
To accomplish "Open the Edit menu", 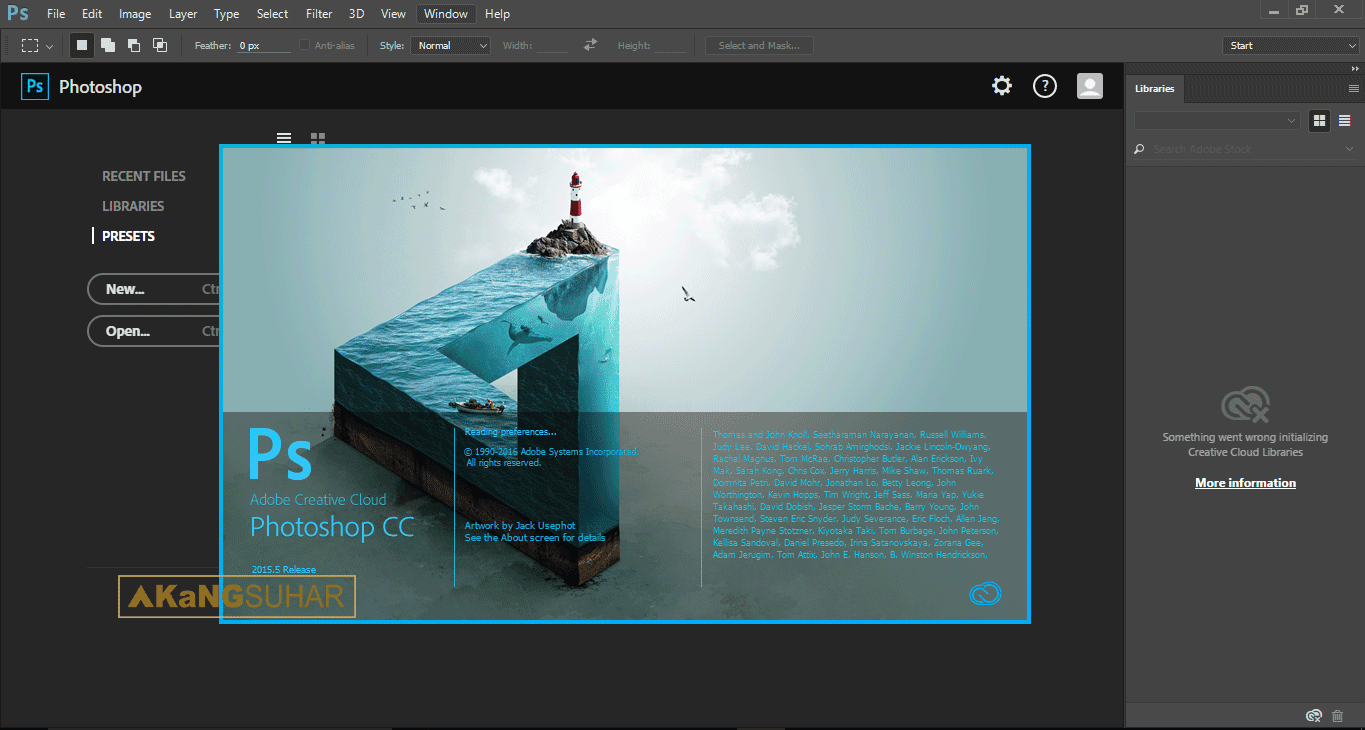I will (92, 14).
